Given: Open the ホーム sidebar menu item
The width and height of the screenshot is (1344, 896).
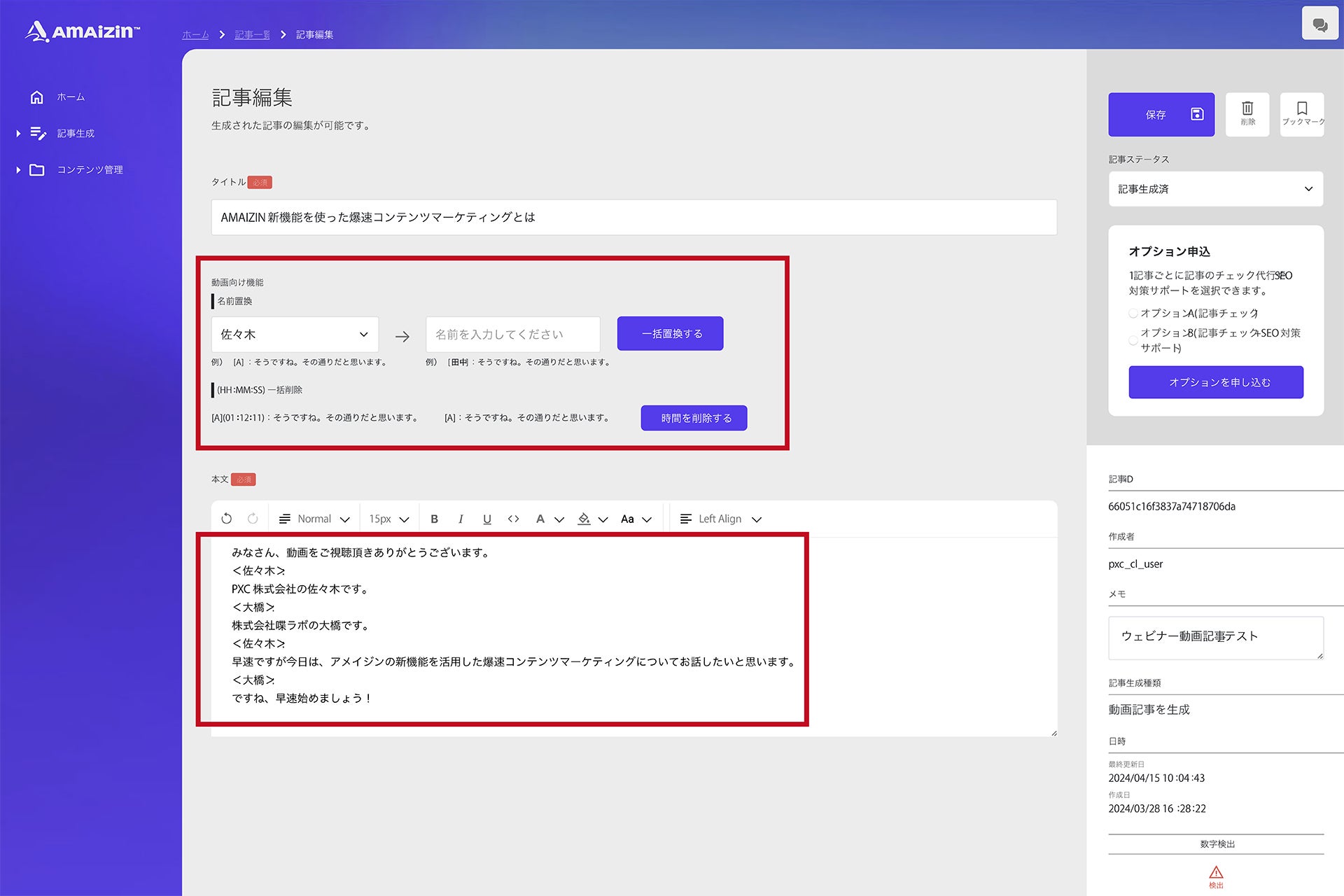Looking at the screenshot, I should pos(70,97).
